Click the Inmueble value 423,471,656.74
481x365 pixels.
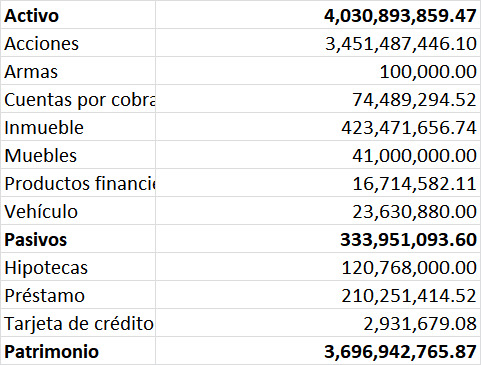(x=409, y=128)
